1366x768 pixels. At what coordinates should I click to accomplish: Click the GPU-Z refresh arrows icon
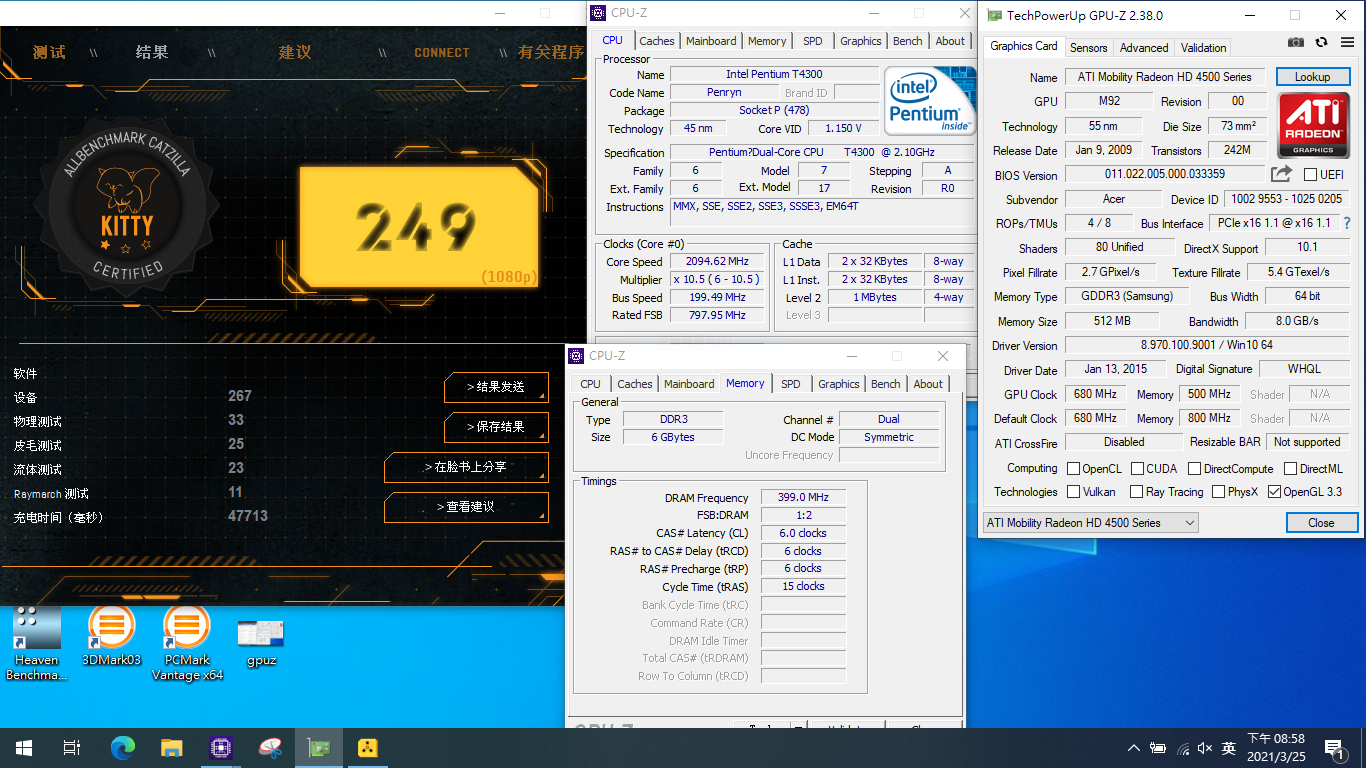(1321, 42)
